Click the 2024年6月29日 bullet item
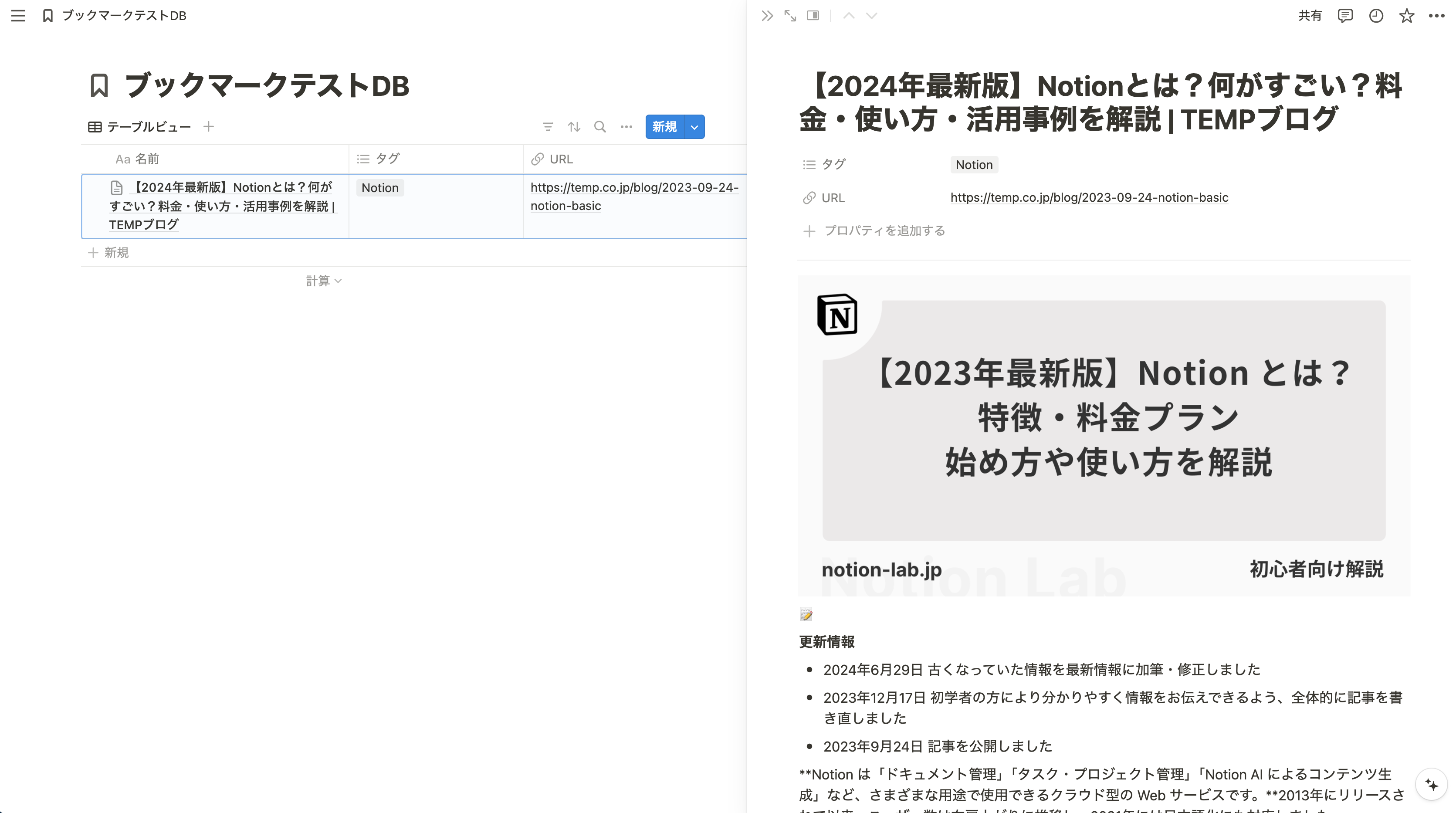The image size is (1456, 813). (1042, 670)
